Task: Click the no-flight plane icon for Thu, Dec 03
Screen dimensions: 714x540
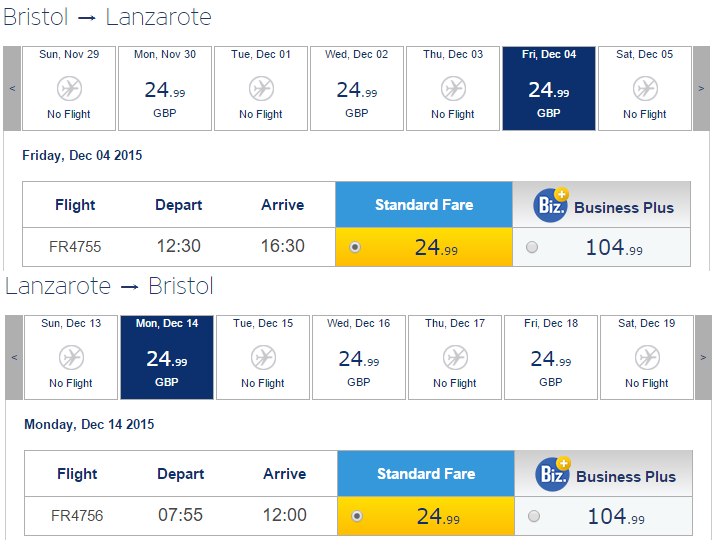Action: 453,88
